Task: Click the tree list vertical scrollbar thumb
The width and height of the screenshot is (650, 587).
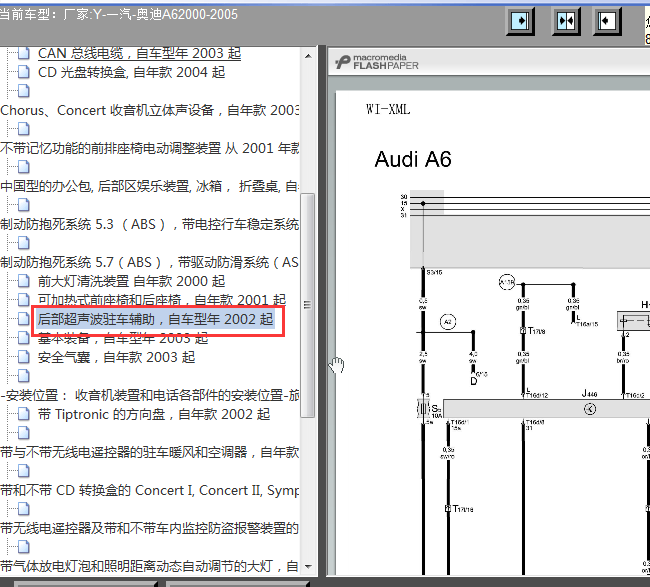Action: (308, 306)
